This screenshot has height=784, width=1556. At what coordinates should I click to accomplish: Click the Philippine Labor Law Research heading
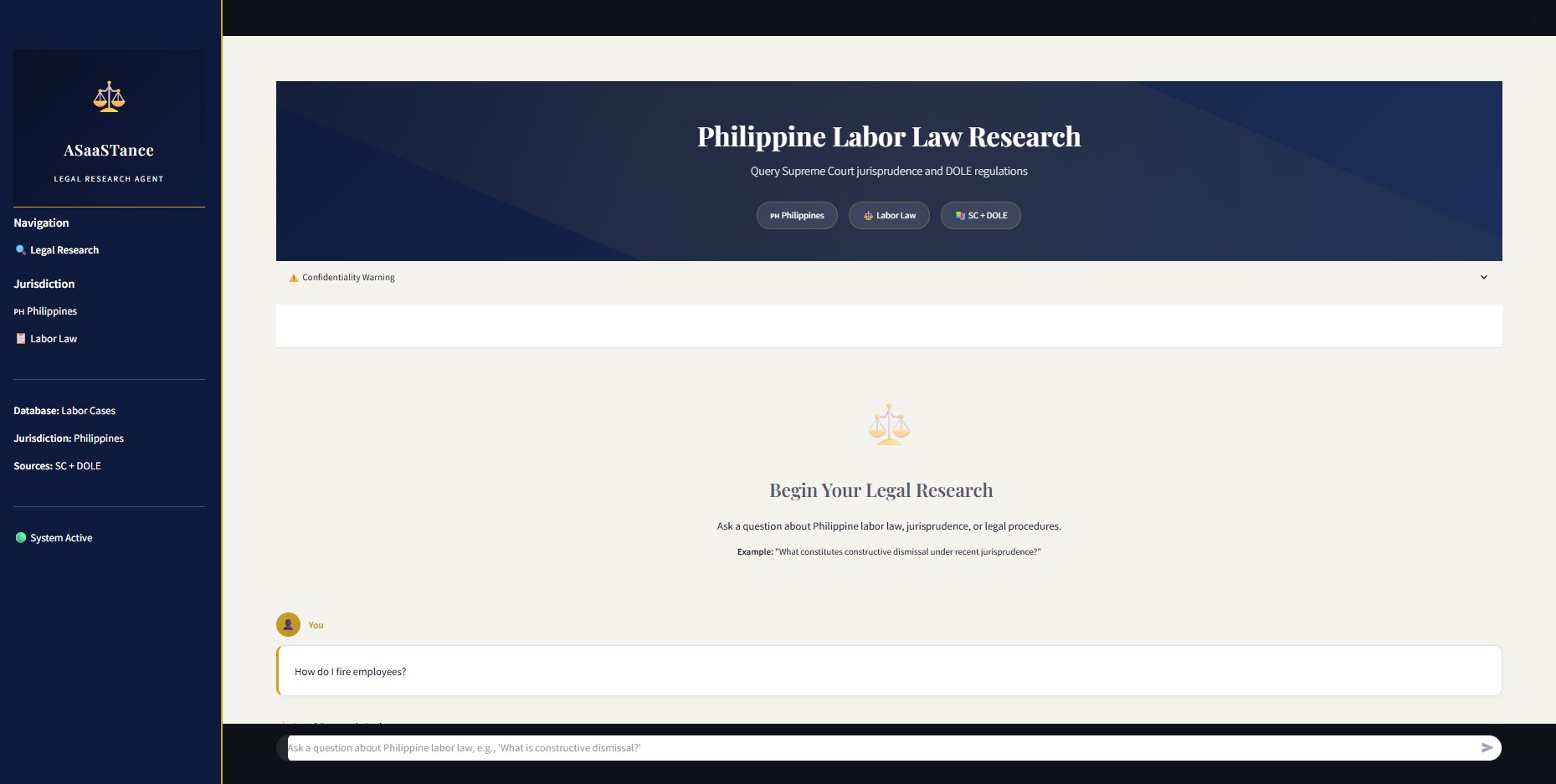coord(889,136)
